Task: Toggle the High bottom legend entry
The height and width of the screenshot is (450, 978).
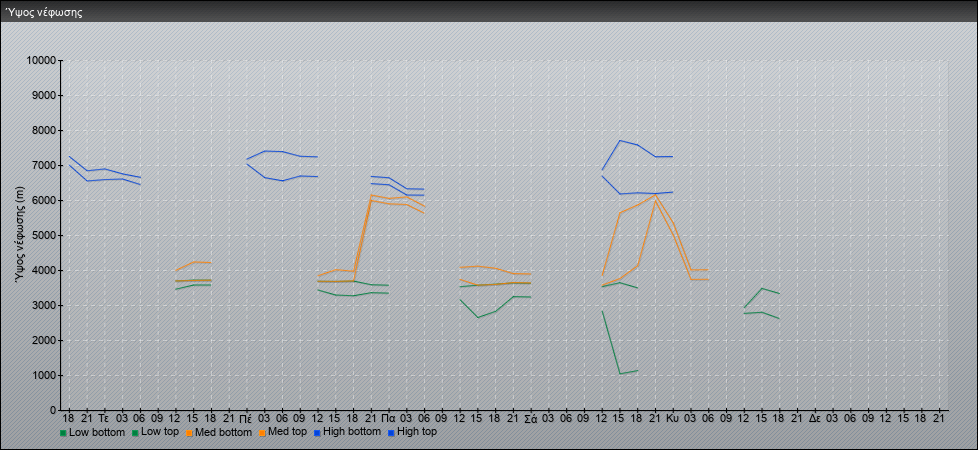Action: (x=347, y=432)
